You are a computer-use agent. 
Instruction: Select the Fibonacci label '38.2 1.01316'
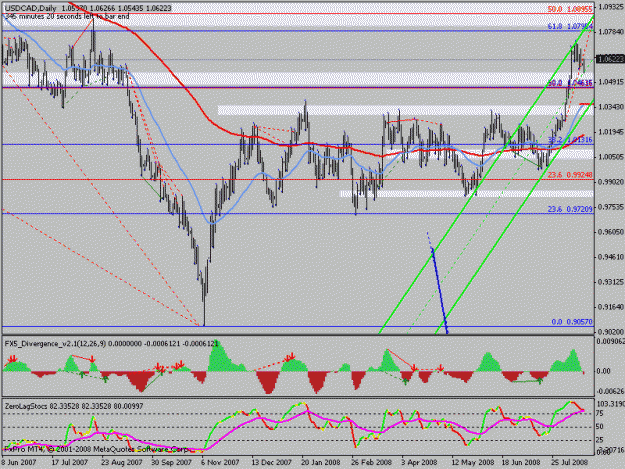tap(570, 140)
